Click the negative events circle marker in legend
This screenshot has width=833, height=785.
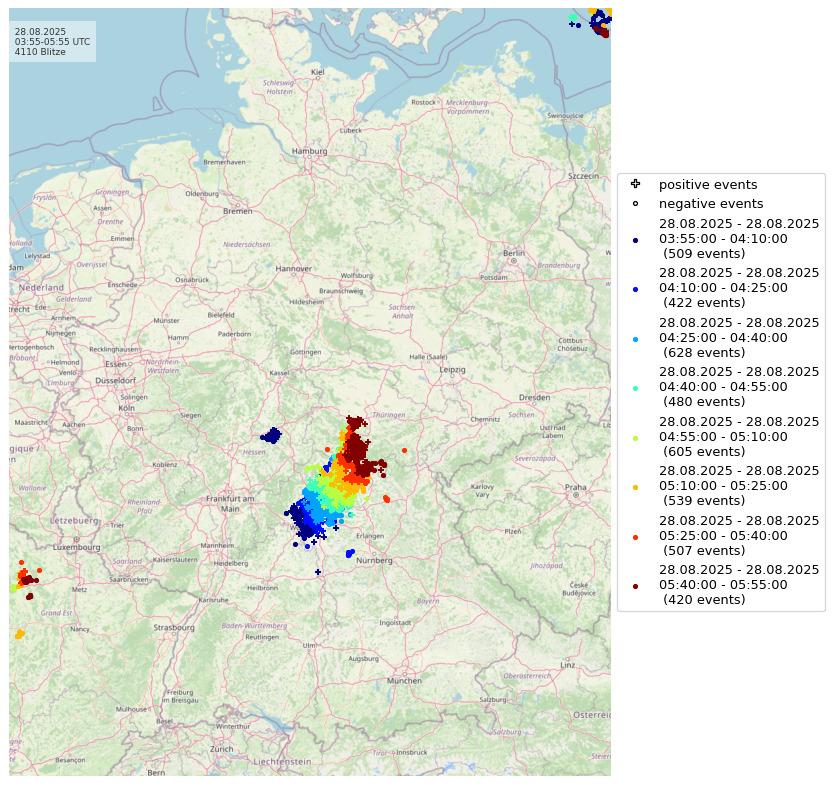click(635, 203)
